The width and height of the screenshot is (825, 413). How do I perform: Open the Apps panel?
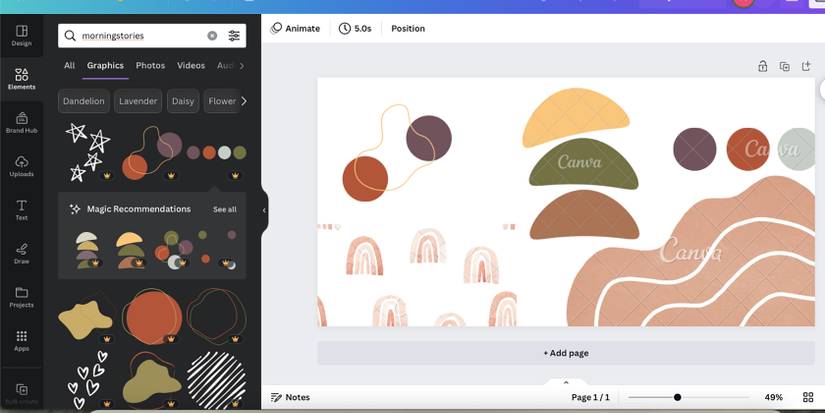[22, 341]
